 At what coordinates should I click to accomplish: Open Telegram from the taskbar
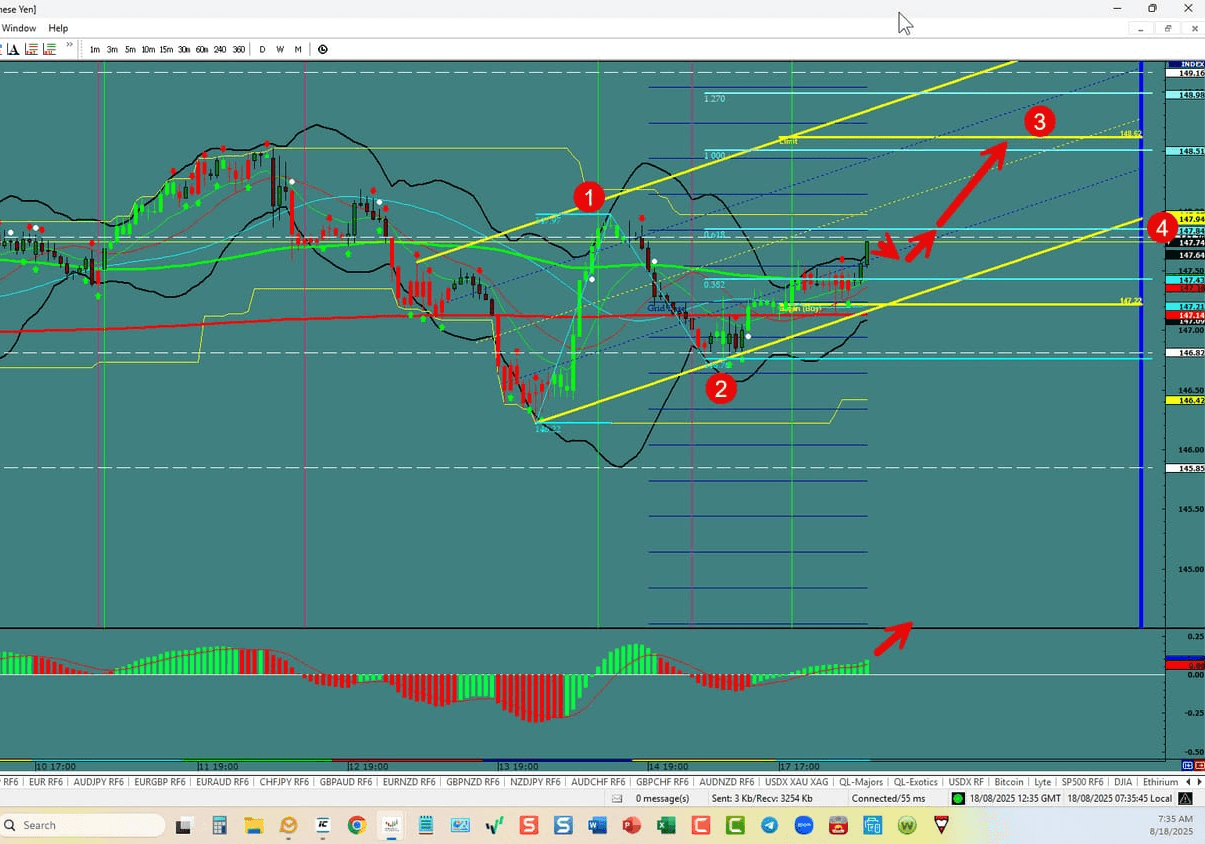[768, 825]
